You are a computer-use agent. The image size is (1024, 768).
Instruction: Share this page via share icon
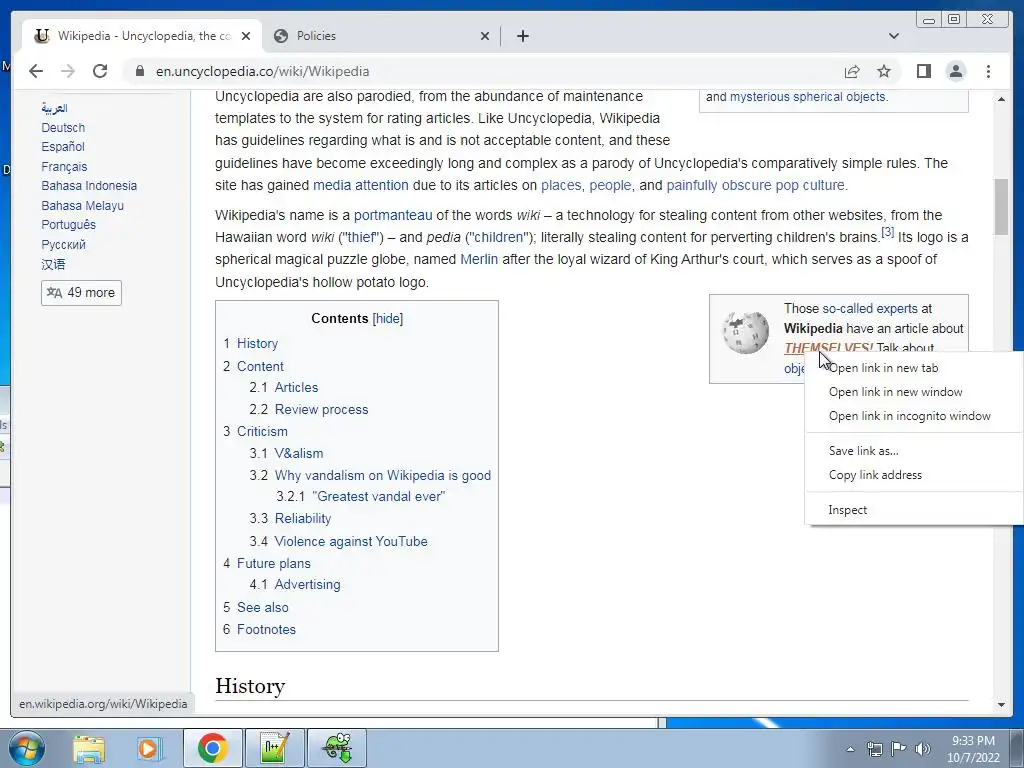[x=852, y=71]
